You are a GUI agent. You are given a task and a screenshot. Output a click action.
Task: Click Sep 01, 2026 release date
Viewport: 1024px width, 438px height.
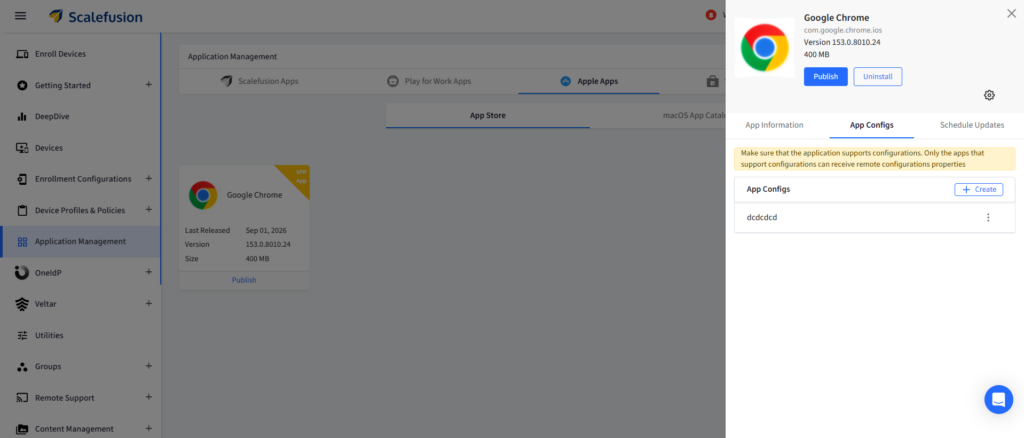[266, 230]
